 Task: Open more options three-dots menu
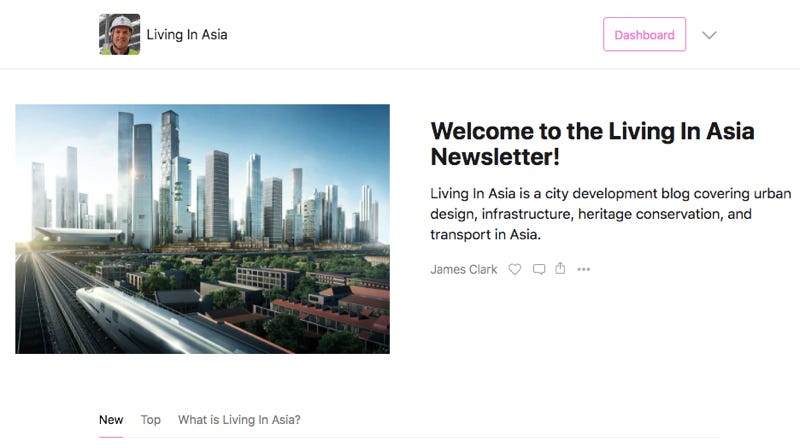tap(584, 269)
